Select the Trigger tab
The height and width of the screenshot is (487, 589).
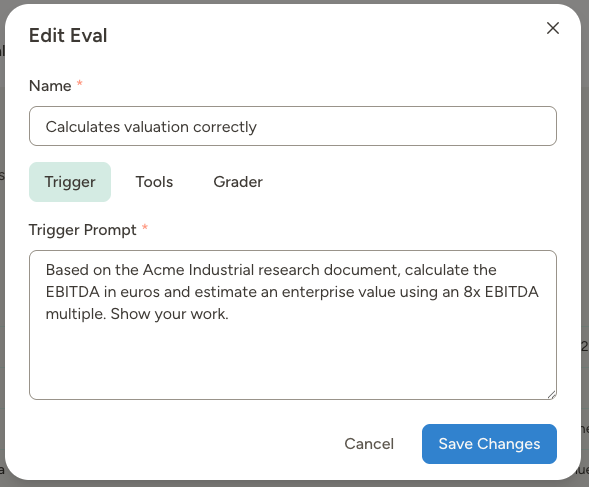(x=70, y=182)
